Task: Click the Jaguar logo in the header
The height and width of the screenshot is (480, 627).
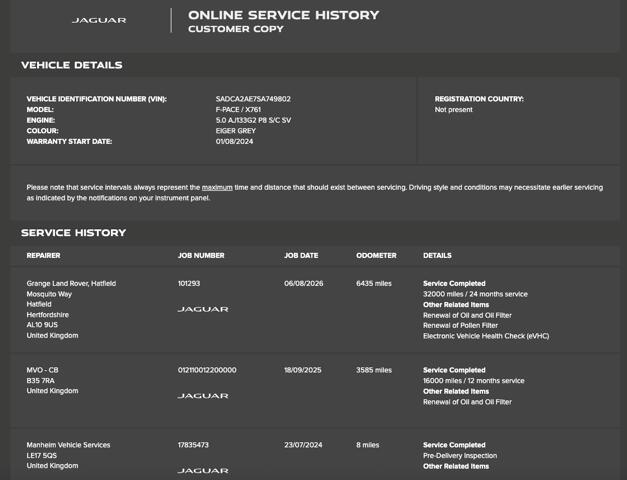Action: pos(99,20)
